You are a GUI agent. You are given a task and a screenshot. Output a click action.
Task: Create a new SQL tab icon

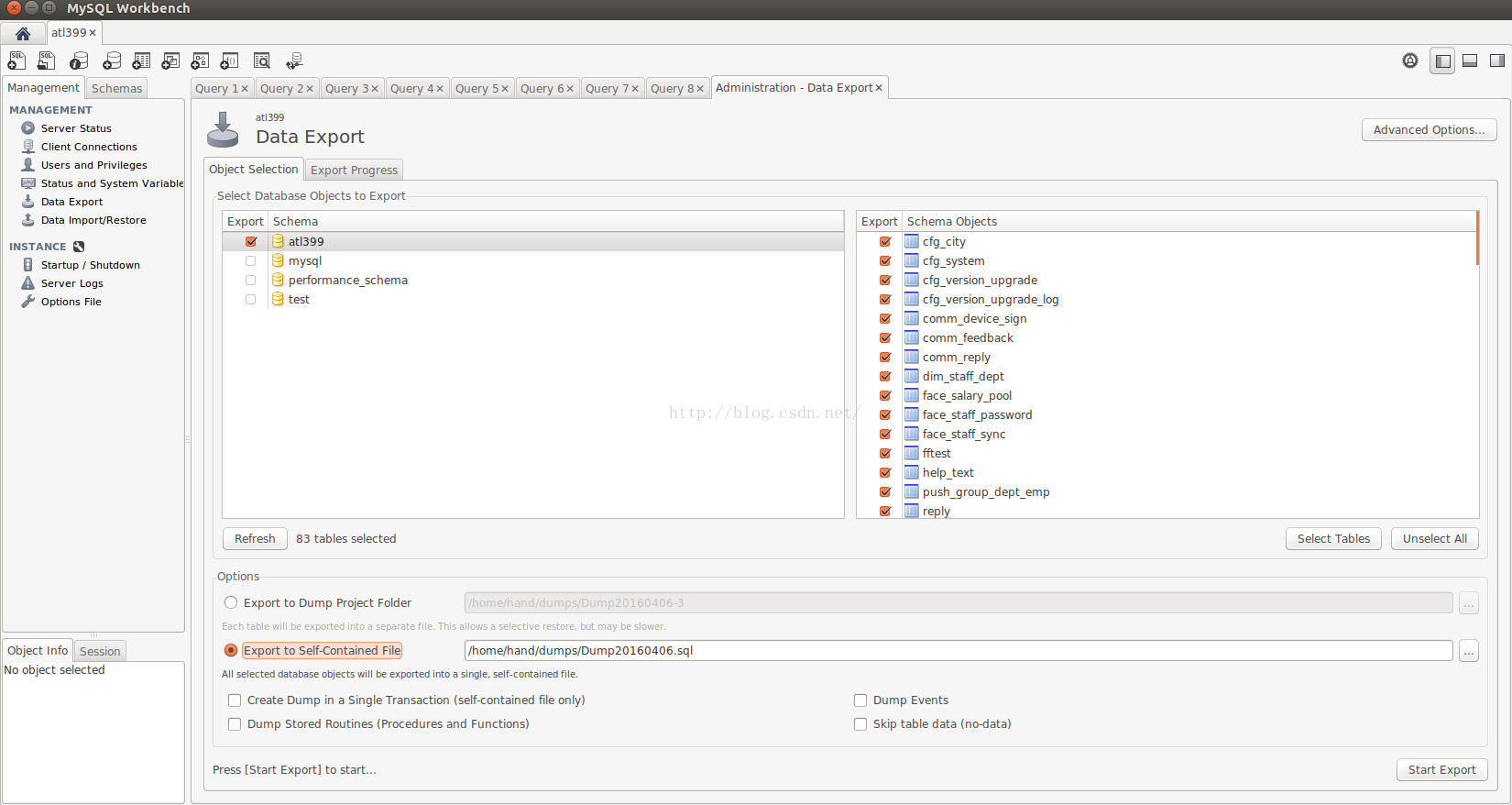click(16, 61)
